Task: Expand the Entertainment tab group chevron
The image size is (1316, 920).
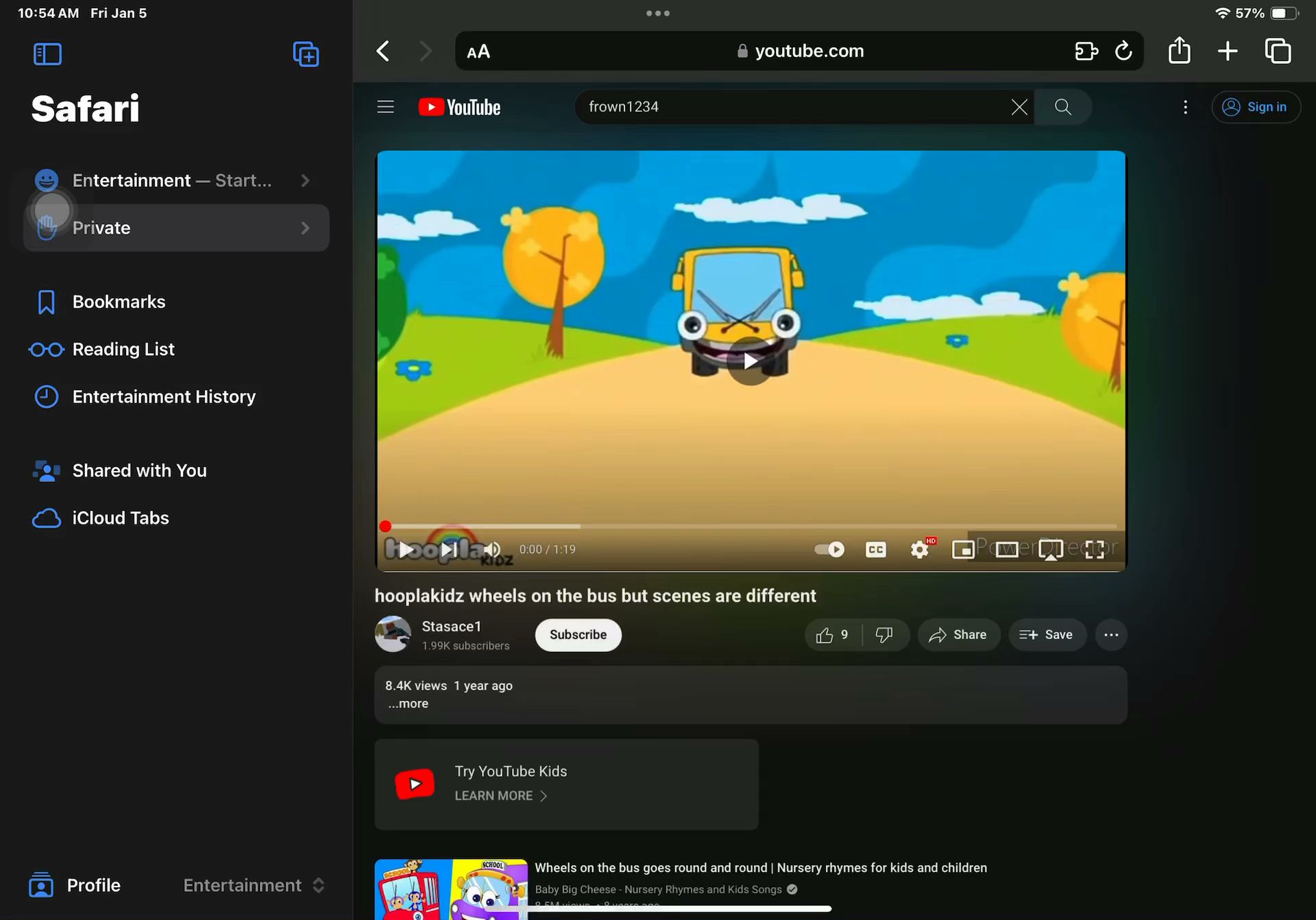Action: tap(305, 181)
